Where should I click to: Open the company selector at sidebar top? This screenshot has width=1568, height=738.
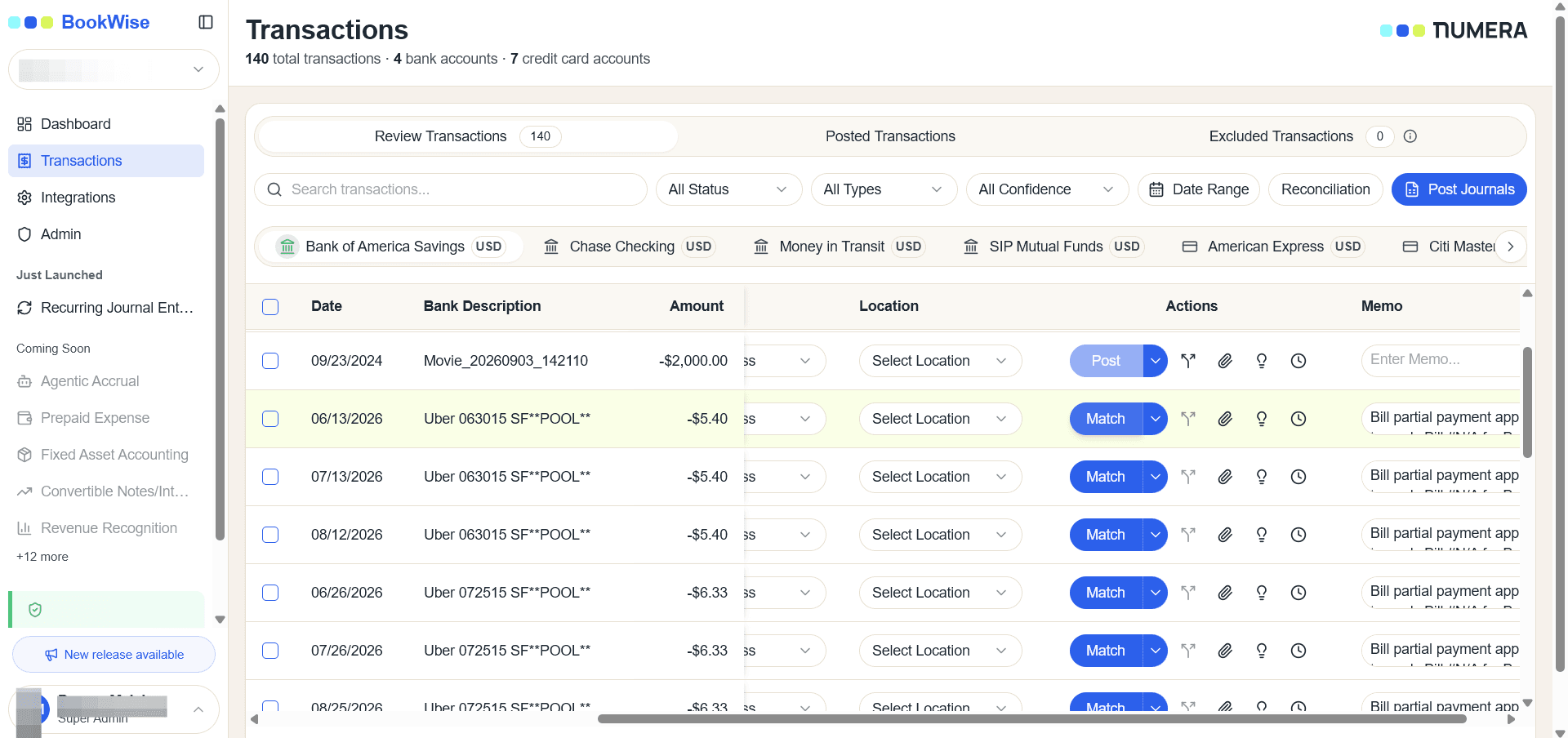(114, 69)
